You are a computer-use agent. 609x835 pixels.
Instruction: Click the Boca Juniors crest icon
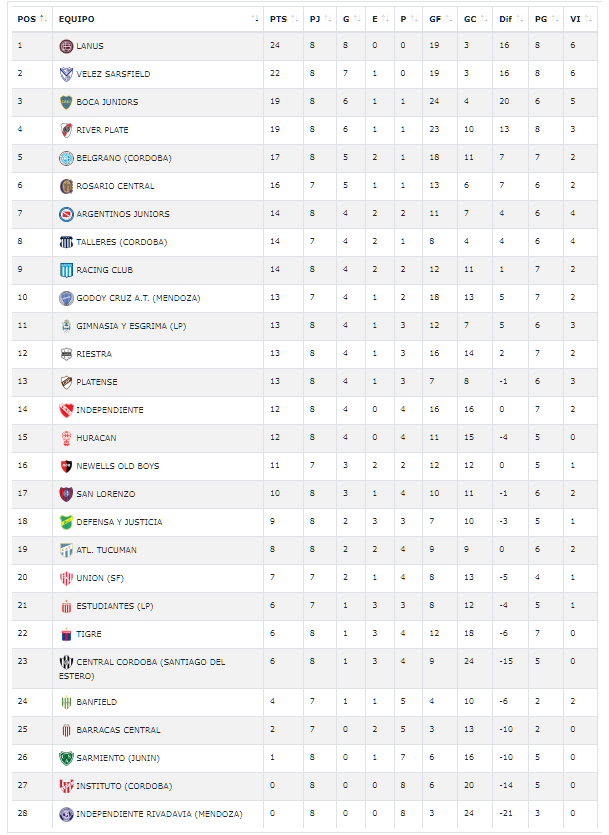(66, 102)
